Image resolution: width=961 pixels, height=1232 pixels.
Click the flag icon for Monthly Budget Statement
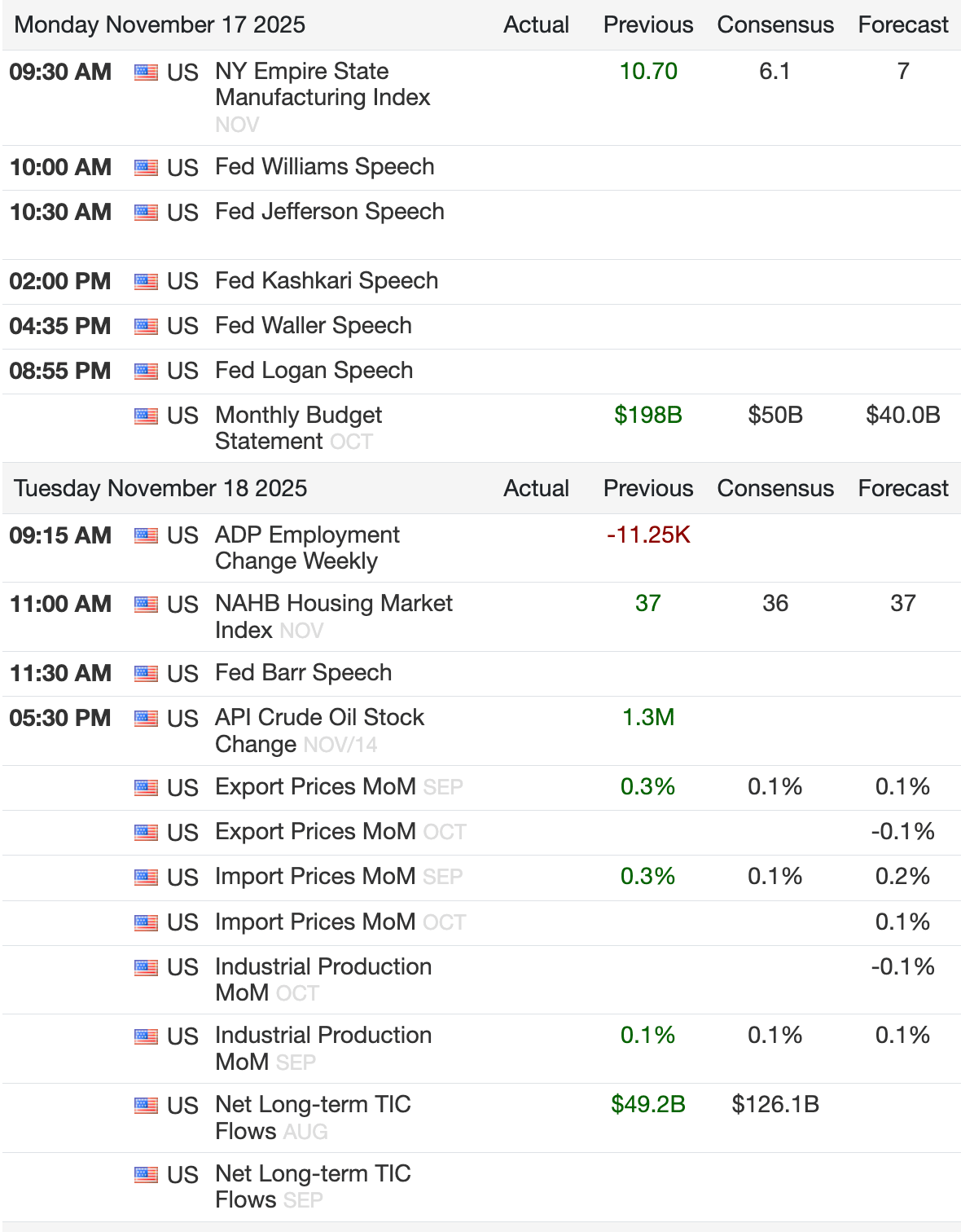[x=146, y=416]
